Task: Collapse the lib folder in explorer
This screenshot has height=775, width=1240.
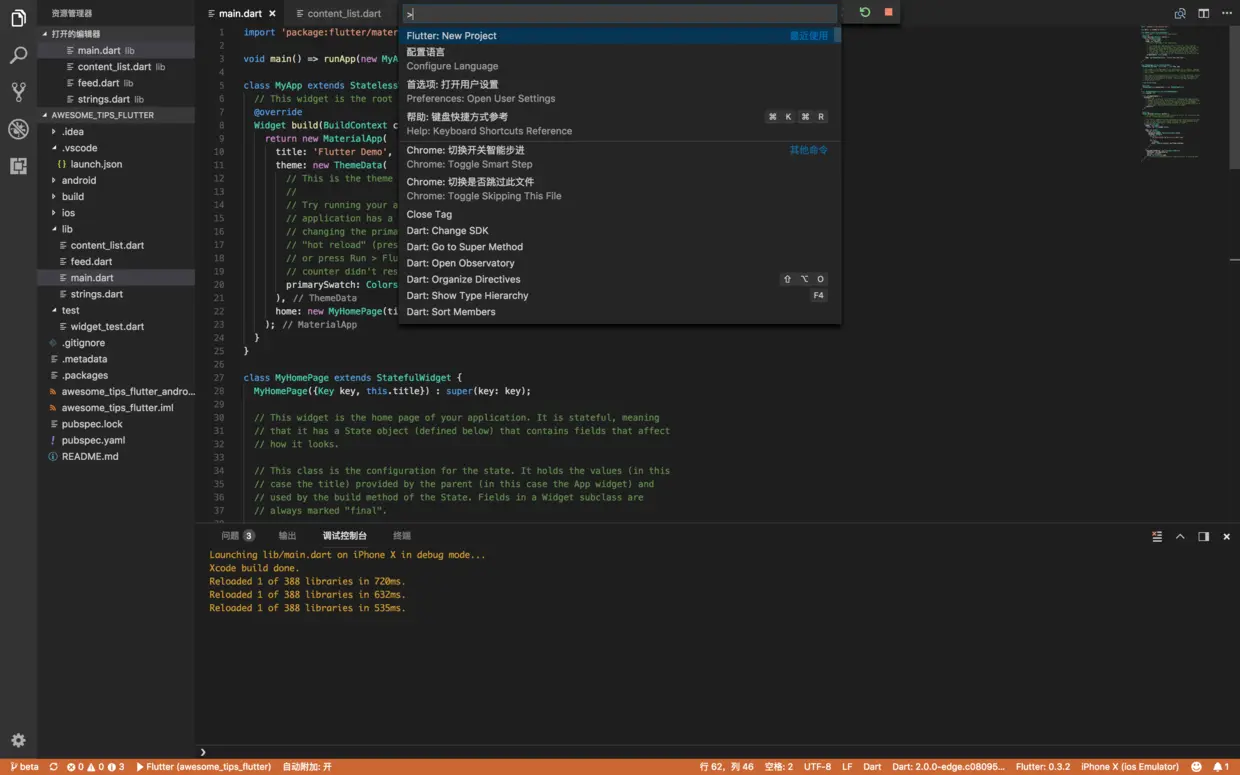Action: [x=67, y=229]
